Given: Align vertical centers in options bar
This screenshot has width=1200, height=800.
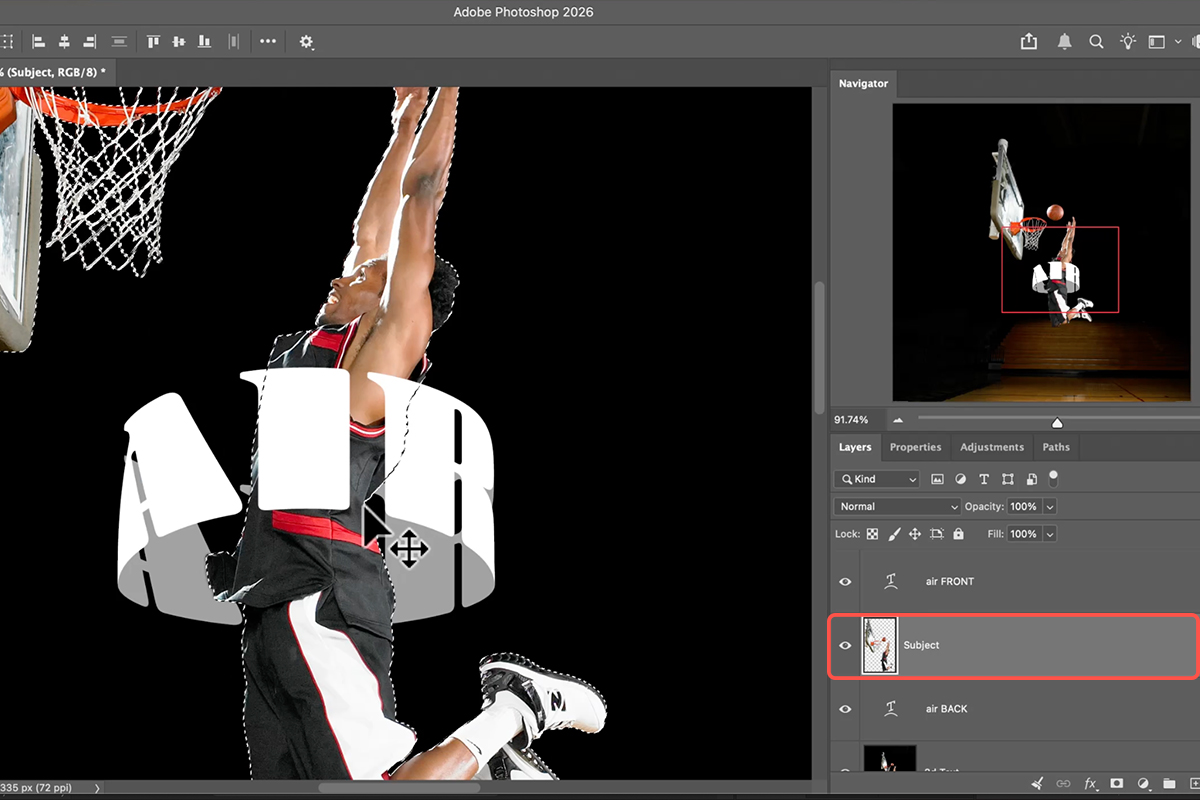Looking at the screenshot, I should coord(180,42).
